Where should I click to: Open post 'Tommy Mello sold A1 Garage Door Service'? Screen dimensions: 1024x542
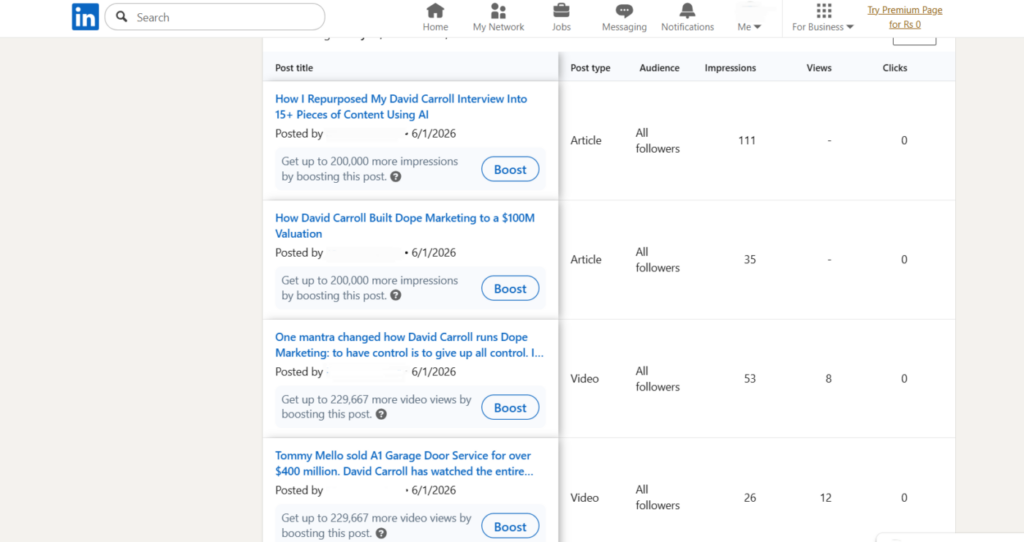tap(404, 463)
